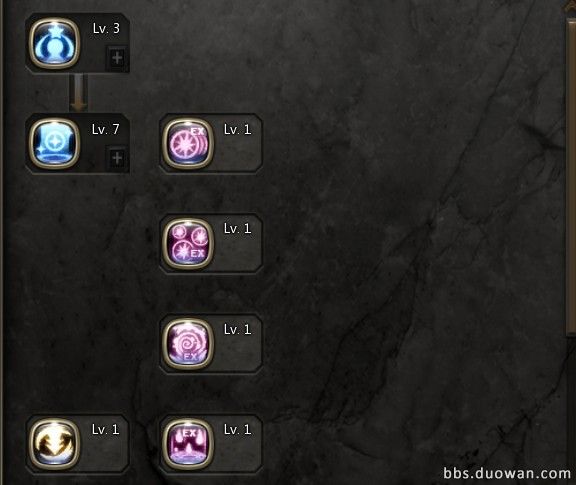Click the skill panel's vertical scrollbar
Image resolution: width=576 pixels, height=485 pixels.
point(570,176)
